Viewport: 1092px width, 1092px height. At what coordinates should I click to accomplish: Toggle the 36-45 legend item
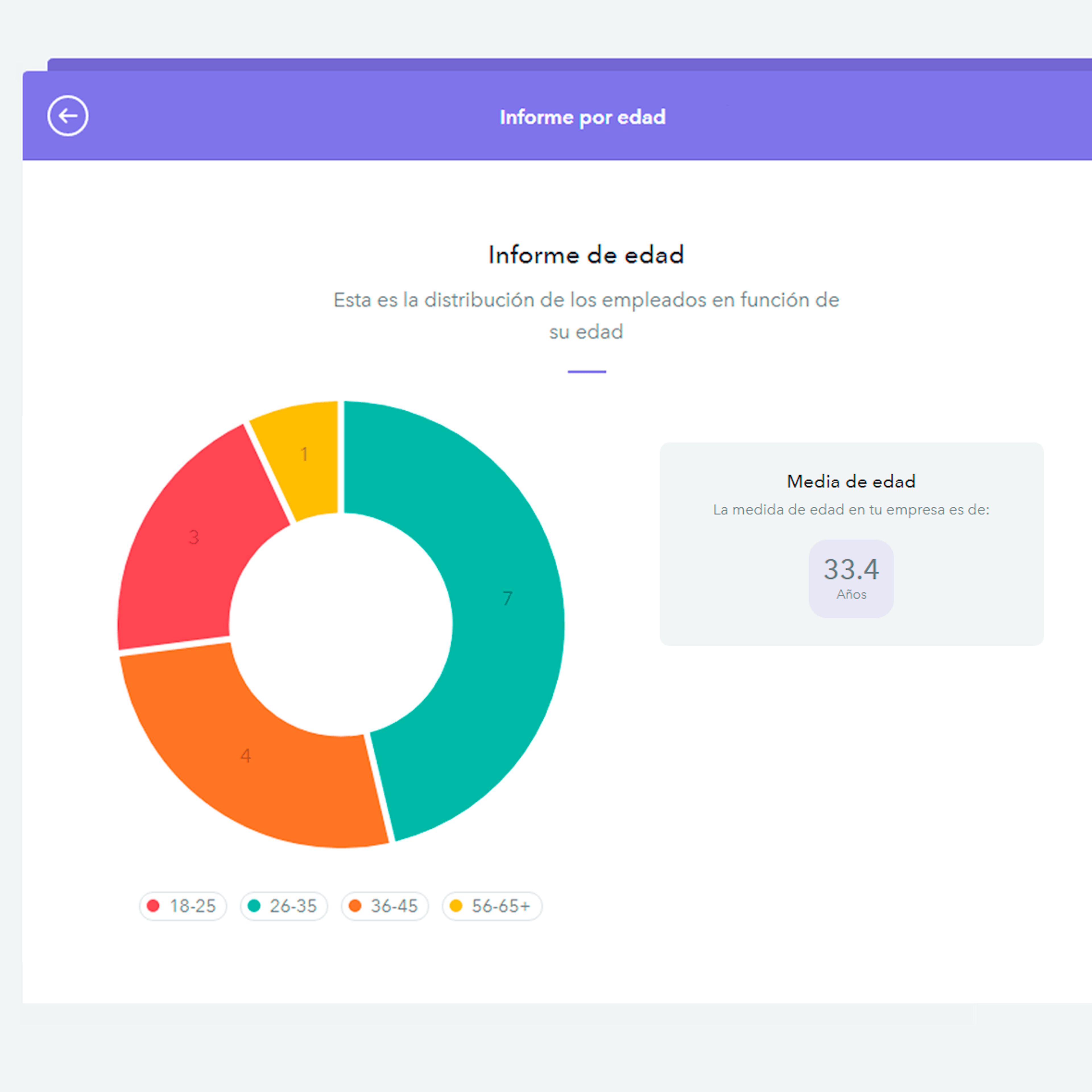click(x=385, y=906)
